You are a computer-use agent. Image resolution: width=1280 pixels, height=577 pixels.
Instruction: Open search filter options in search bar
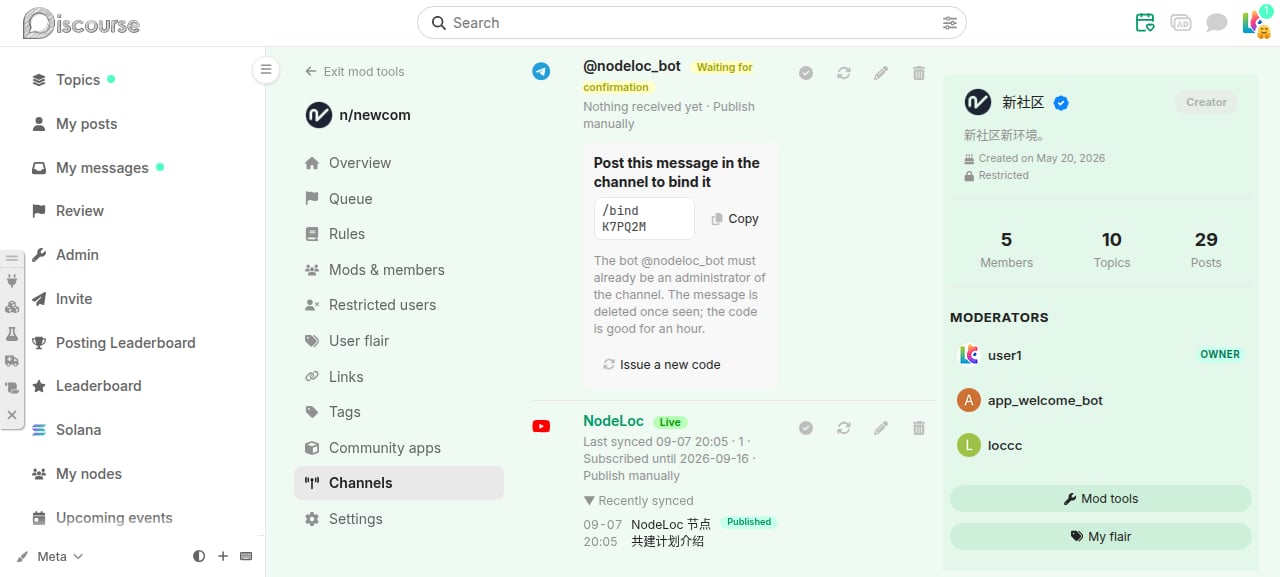[949, 23]
